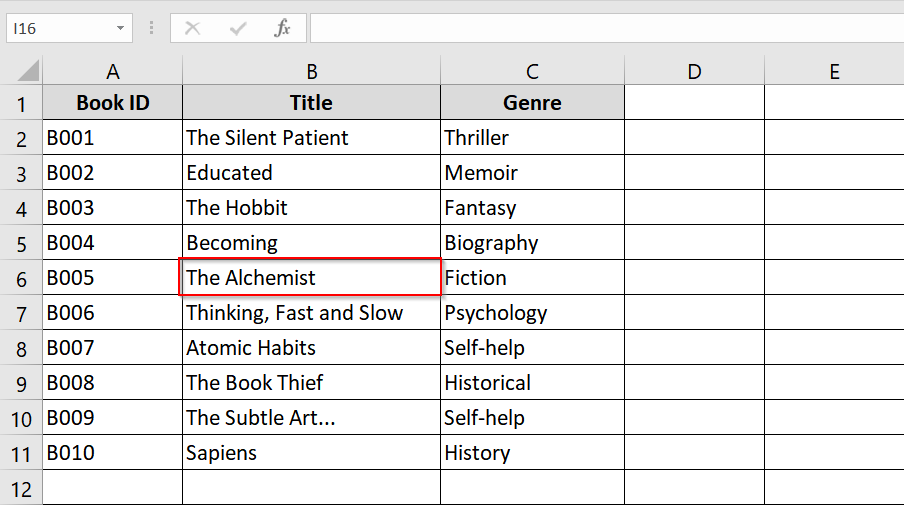Click the Select All corner triangle

(x=28, y=71)
